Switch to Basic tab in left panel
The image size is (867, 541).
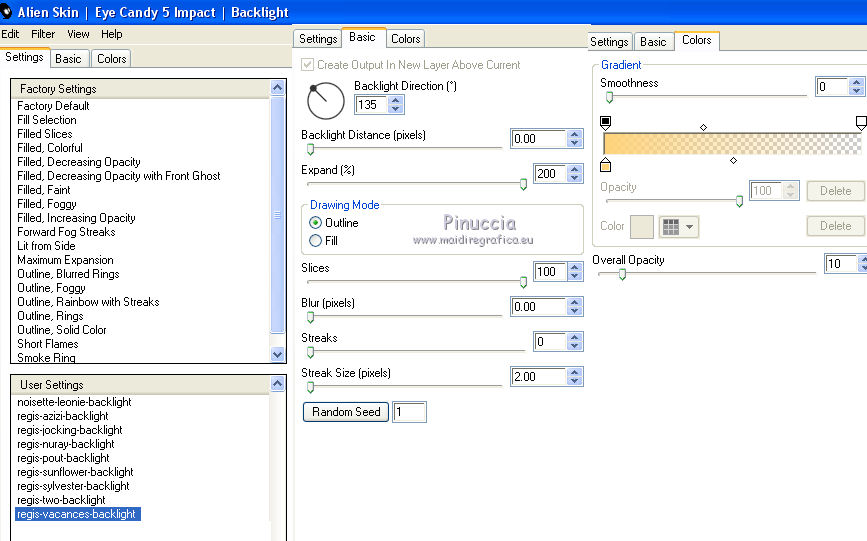pyautogui.click(x=68, y=59)
